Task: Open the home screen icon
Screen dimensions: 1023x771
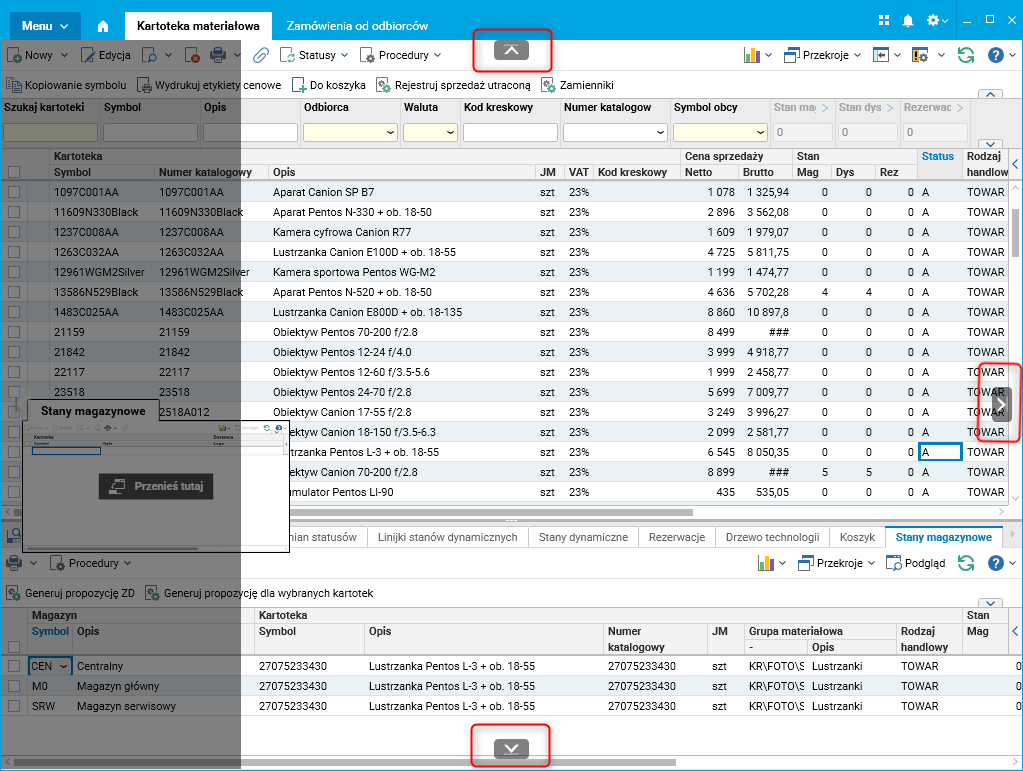Action: click(x=102, y=26)
